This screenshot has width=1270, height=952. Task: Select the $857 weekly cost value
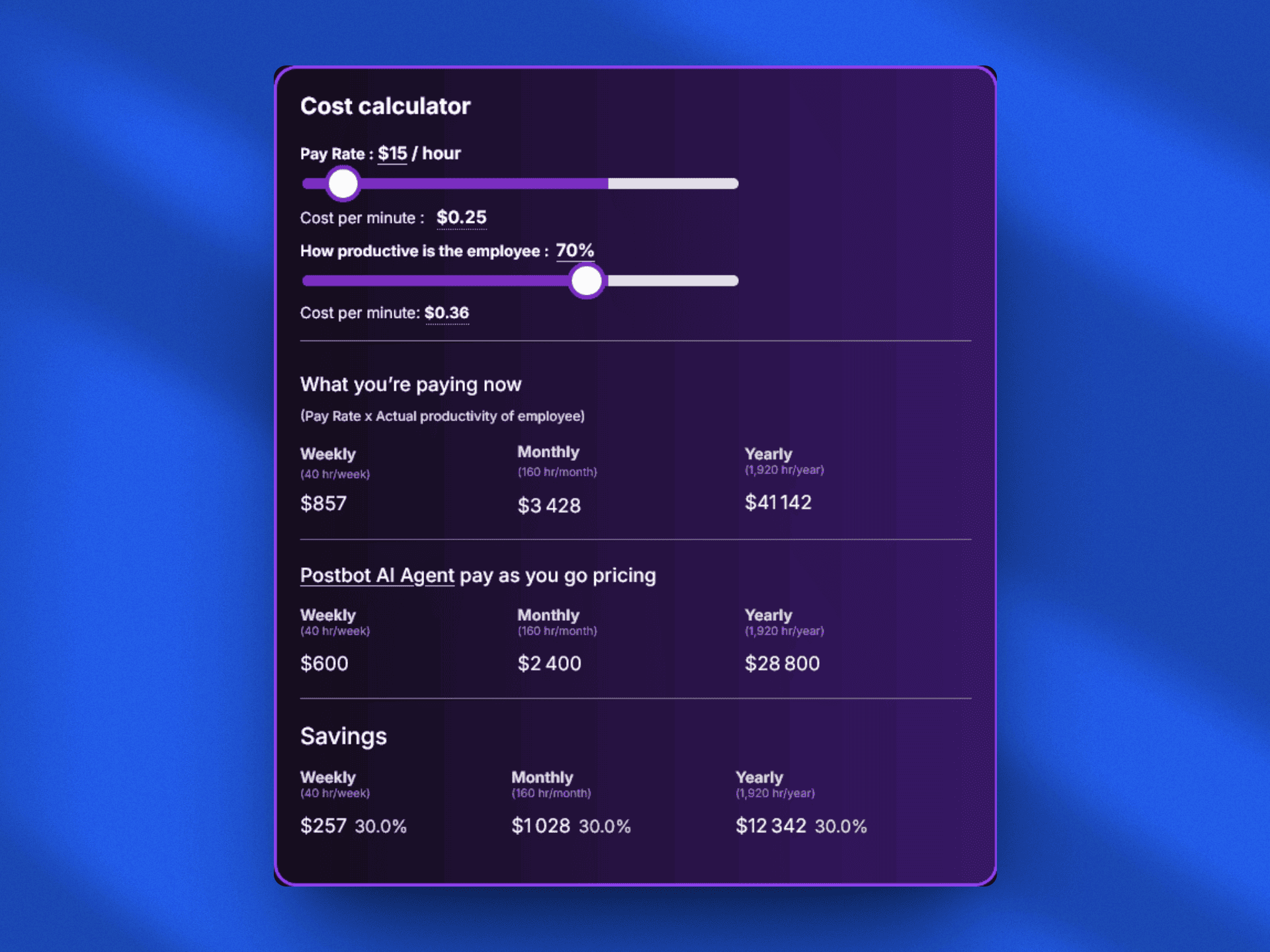pos(323,503)
